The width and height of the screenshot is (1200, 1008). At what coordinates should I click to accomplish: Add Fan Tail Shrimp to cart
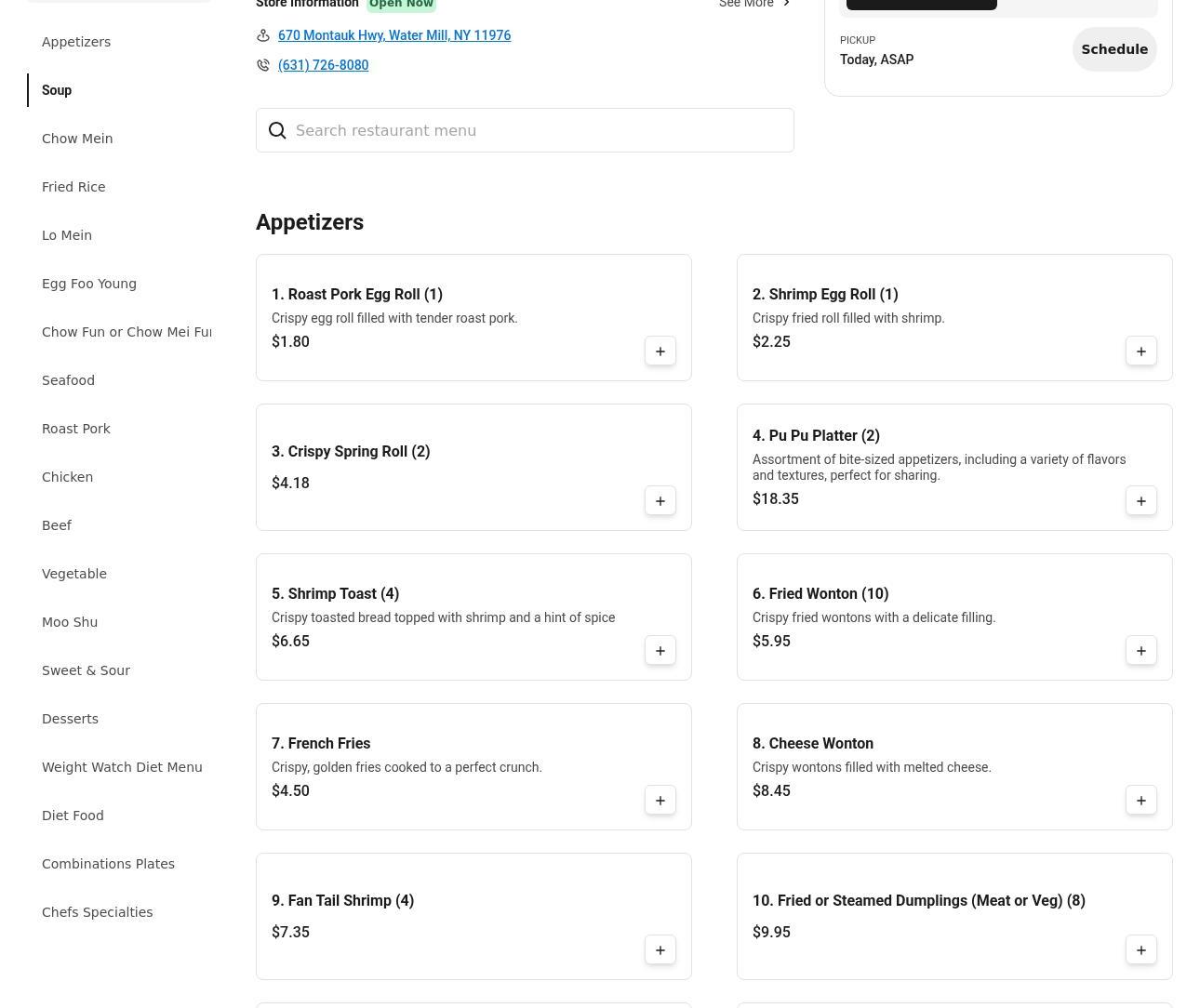[660, 949]
